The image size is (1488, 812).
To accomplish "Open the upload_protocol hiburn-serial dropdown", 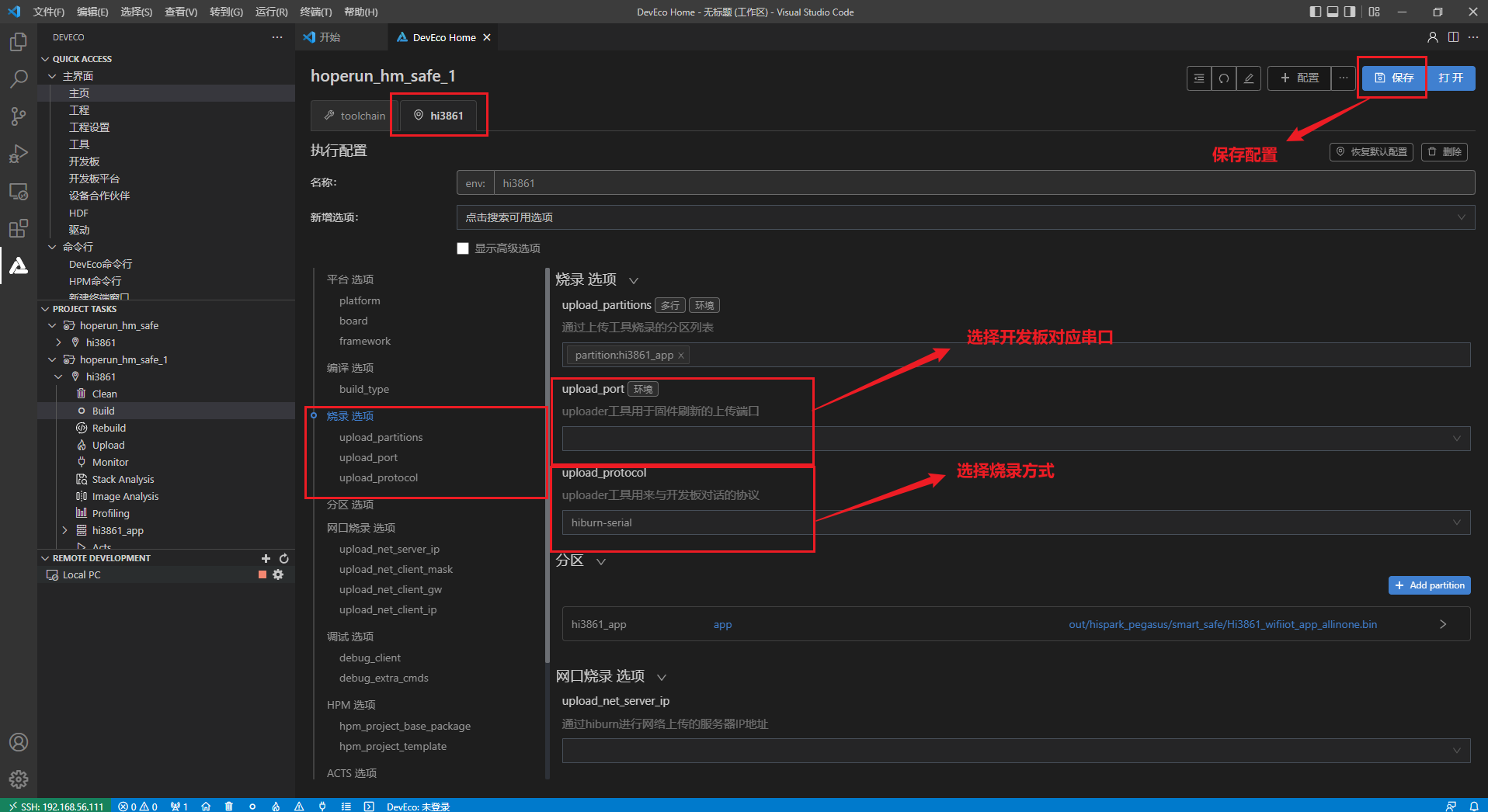I will point(1016,522).
